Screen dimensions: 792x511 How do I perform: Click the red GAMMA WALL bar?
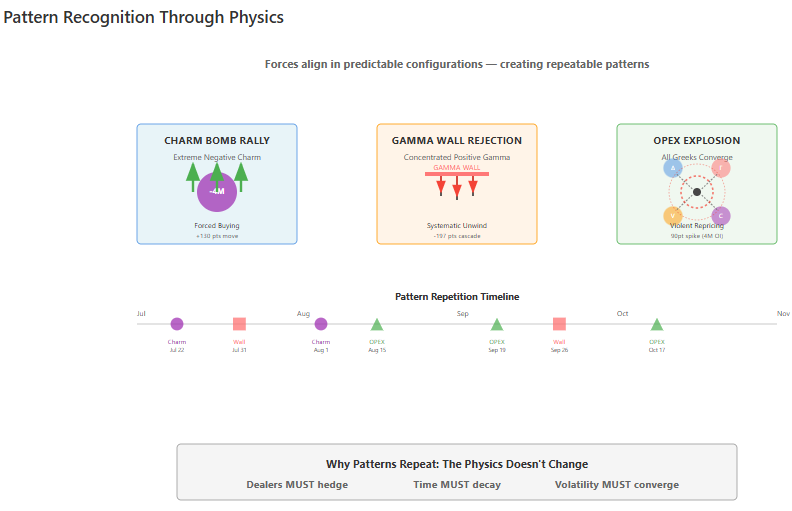[x=457, y=174]
